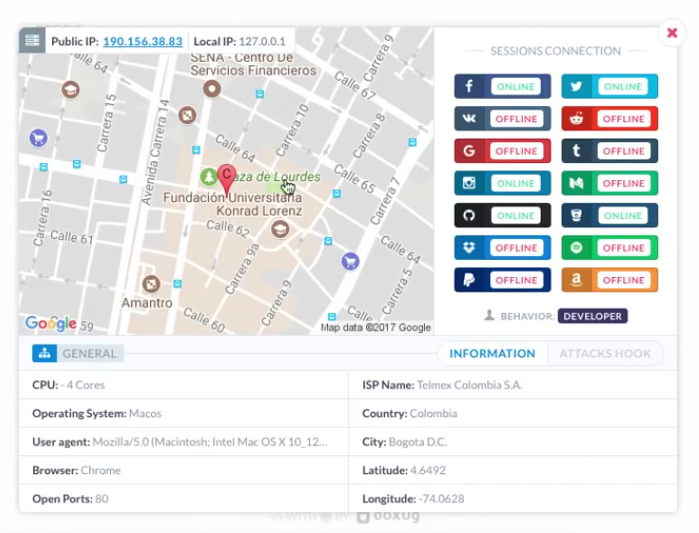This screenshot has width=699, height=533.
Task: Click the PayPal session icon
Action: pos(470,280)
